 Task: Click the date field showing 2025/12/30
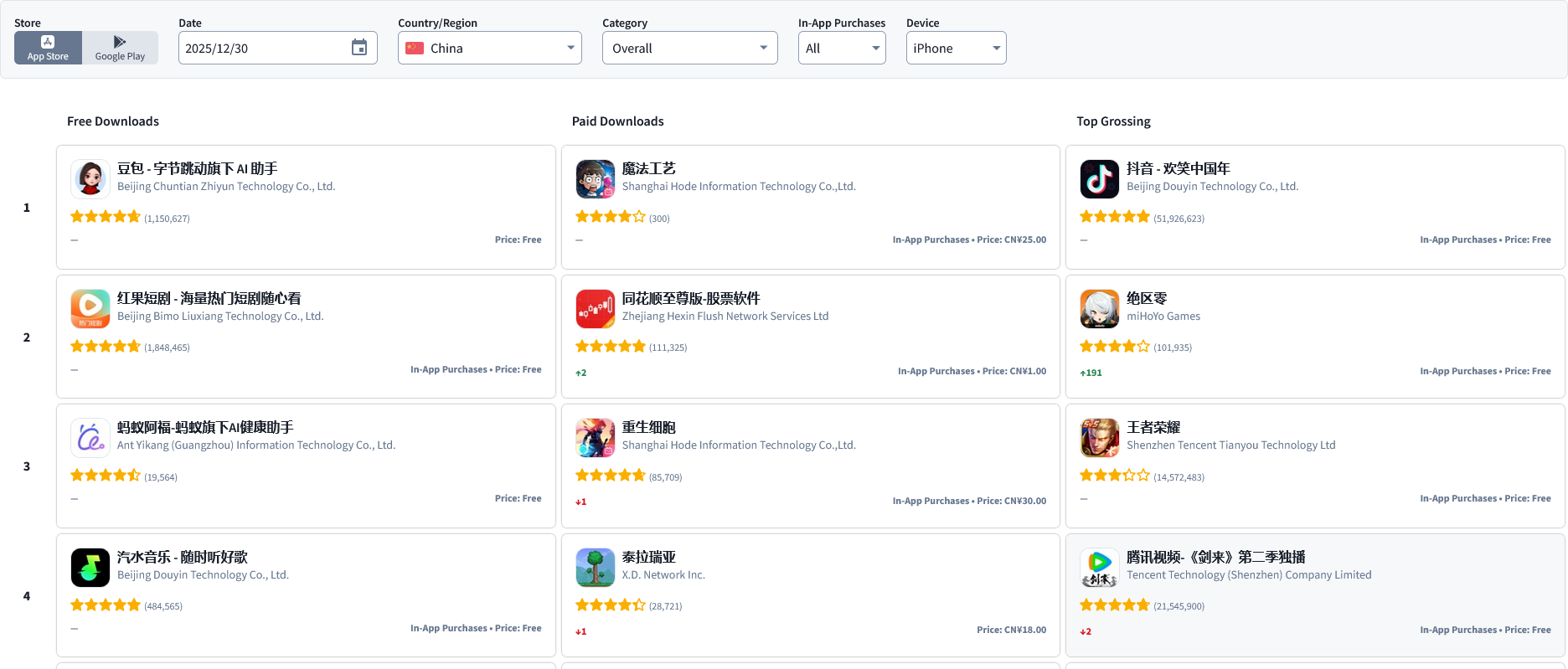click(x=278, y=48)
